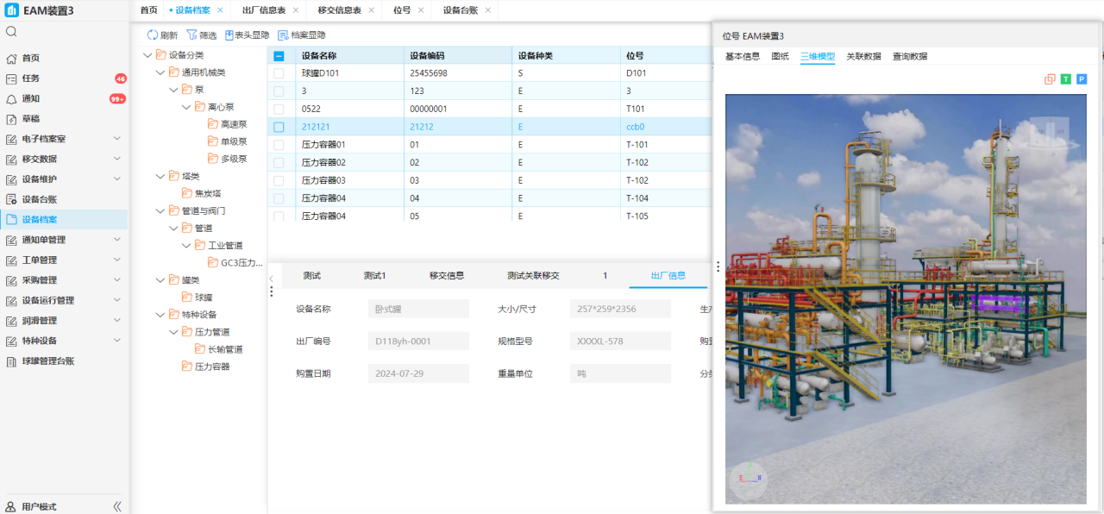Viewport: 1104px width, 514px height.
Task: Click the 焦炭塔 folder icon
Action: tap(187, 193)
